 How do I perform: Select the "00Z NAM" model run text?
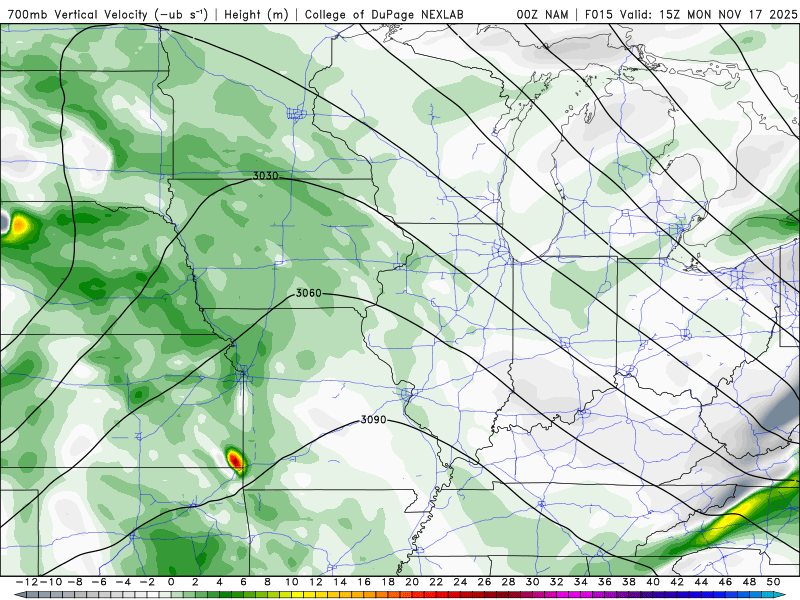click(x=542, y=14)
